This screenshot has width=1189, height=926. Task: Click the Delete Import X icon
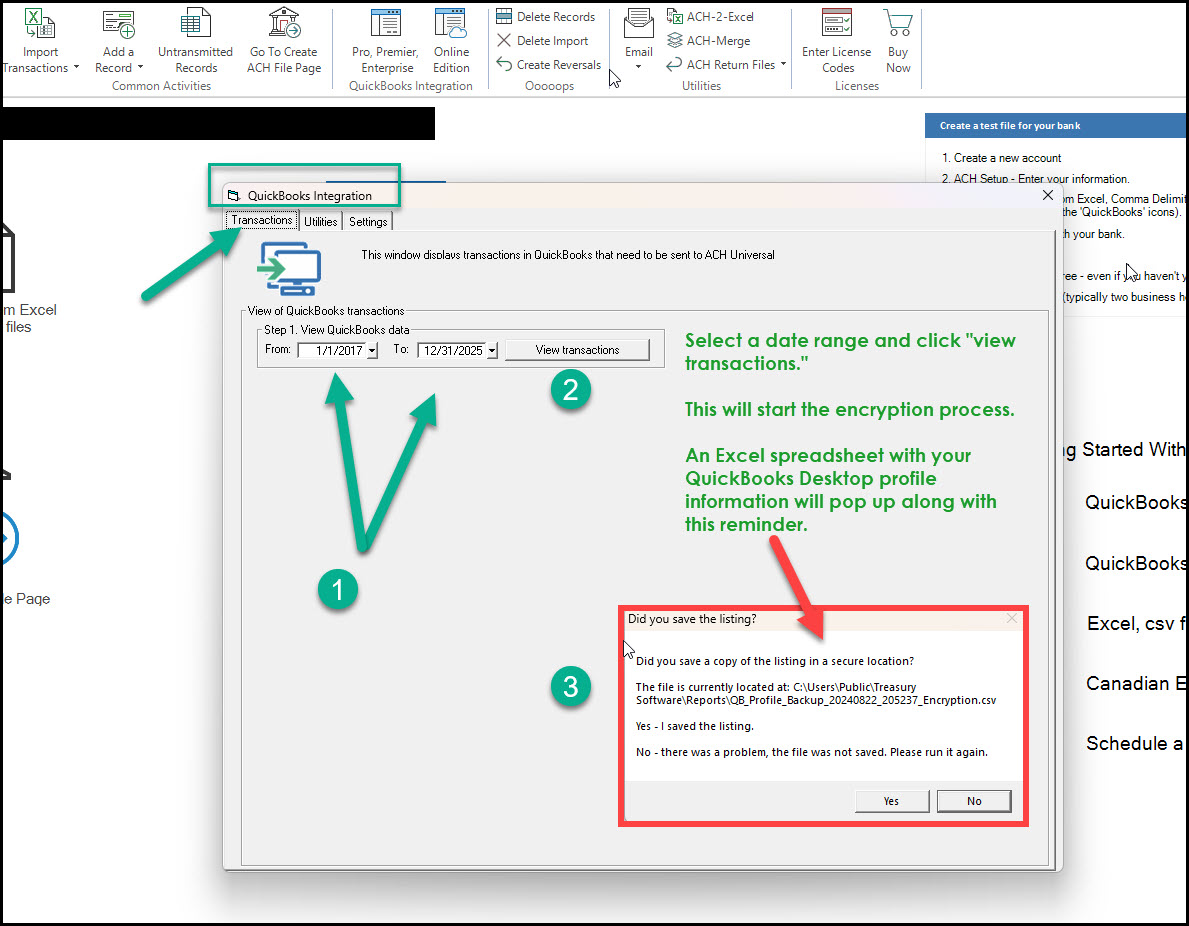click(x=504, y=40)
